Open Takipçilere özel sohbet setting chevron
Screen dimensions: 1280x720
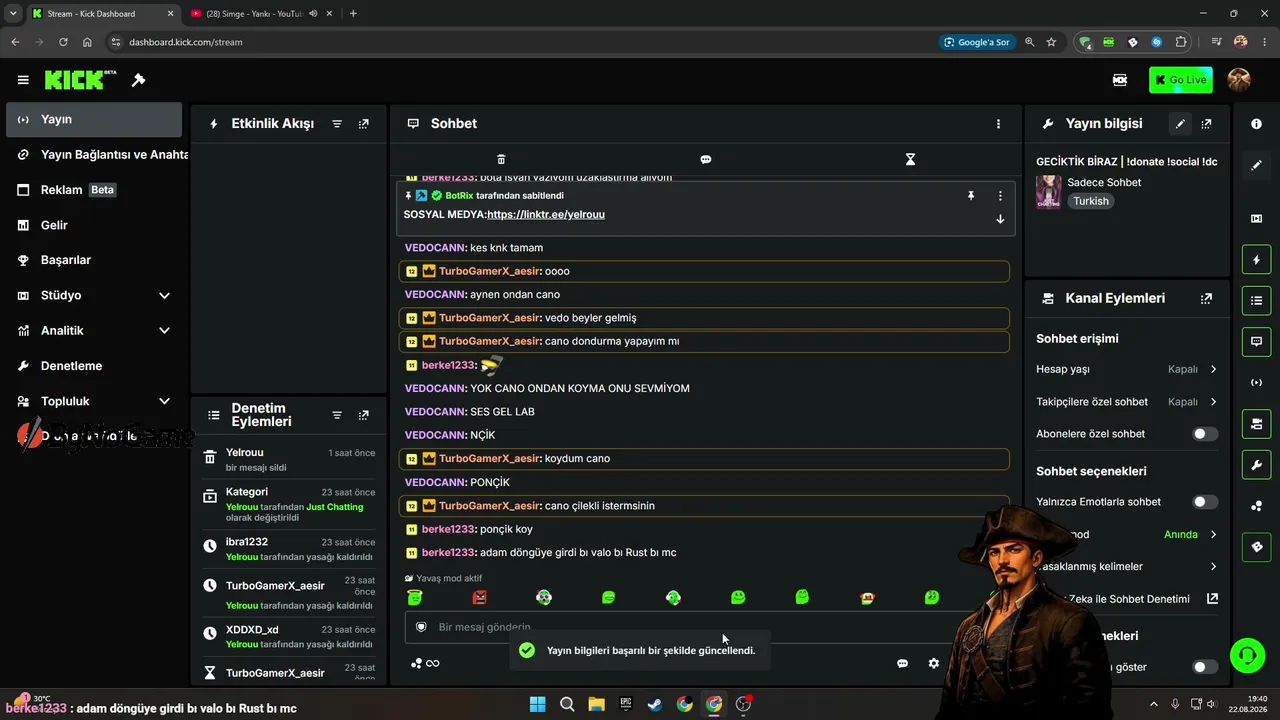[1213, 402]
